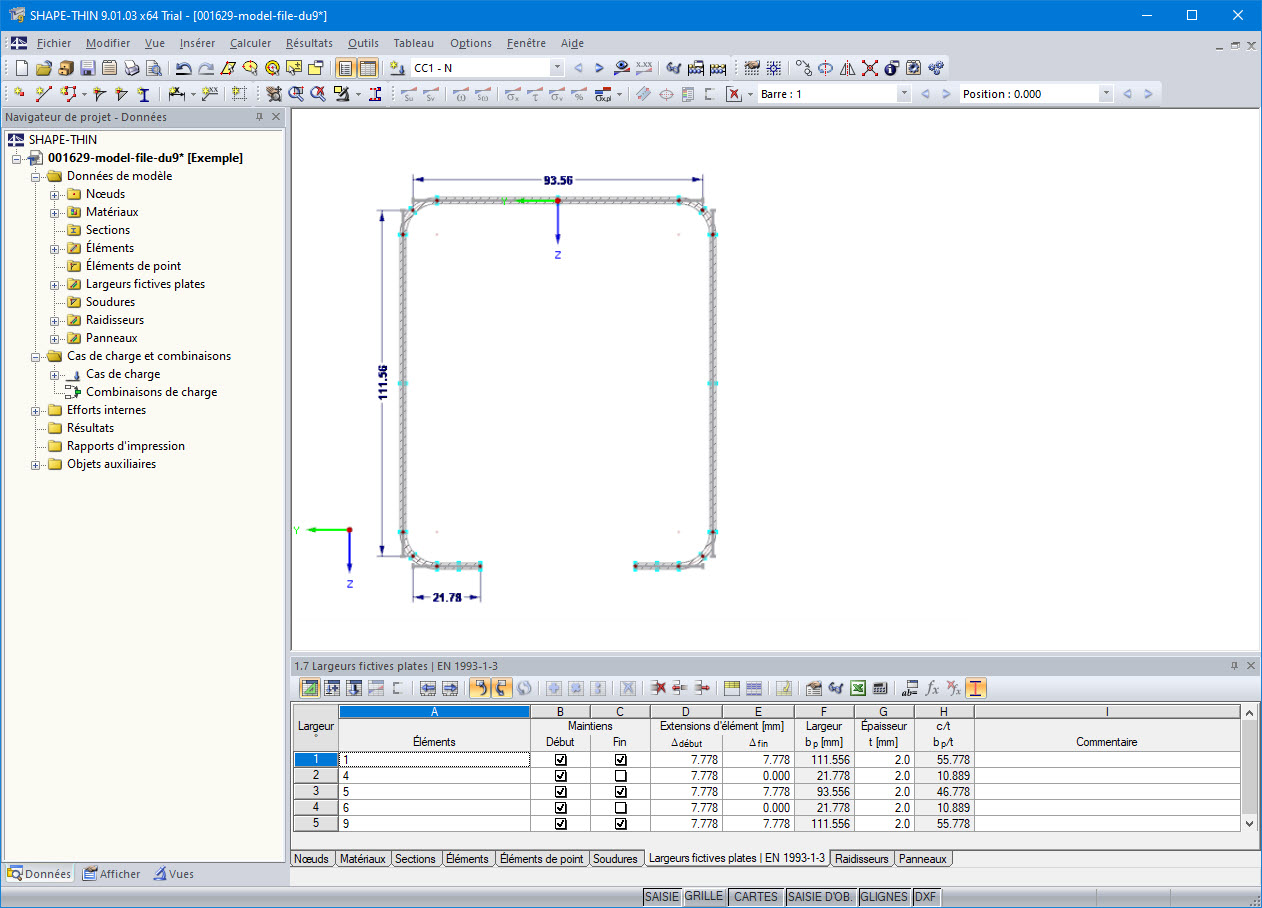Click cell with value 93.556 in Largeur column
Image resolution: width=1262 pixels, height=908 pixels.
[x=824, y=792]
